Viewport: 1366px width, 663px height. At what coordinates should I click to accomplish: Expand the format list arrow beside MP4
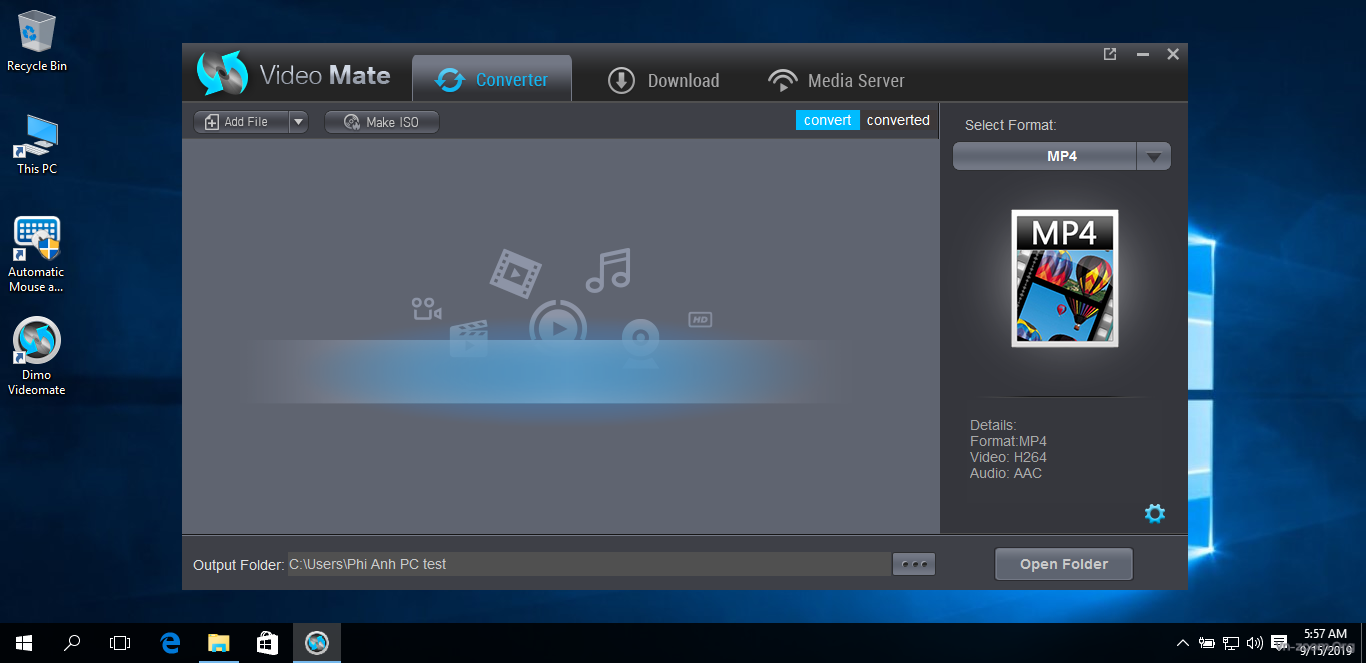click(1154, 156)
